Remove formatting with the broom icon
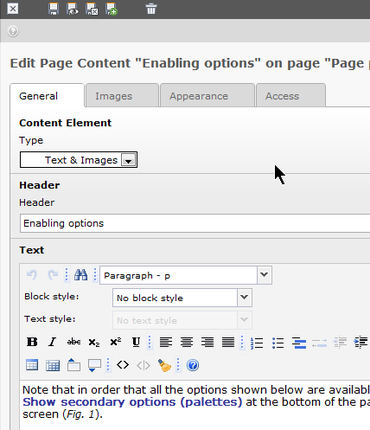370x430 pixels. pyautogui.click(x=164, y=365)
